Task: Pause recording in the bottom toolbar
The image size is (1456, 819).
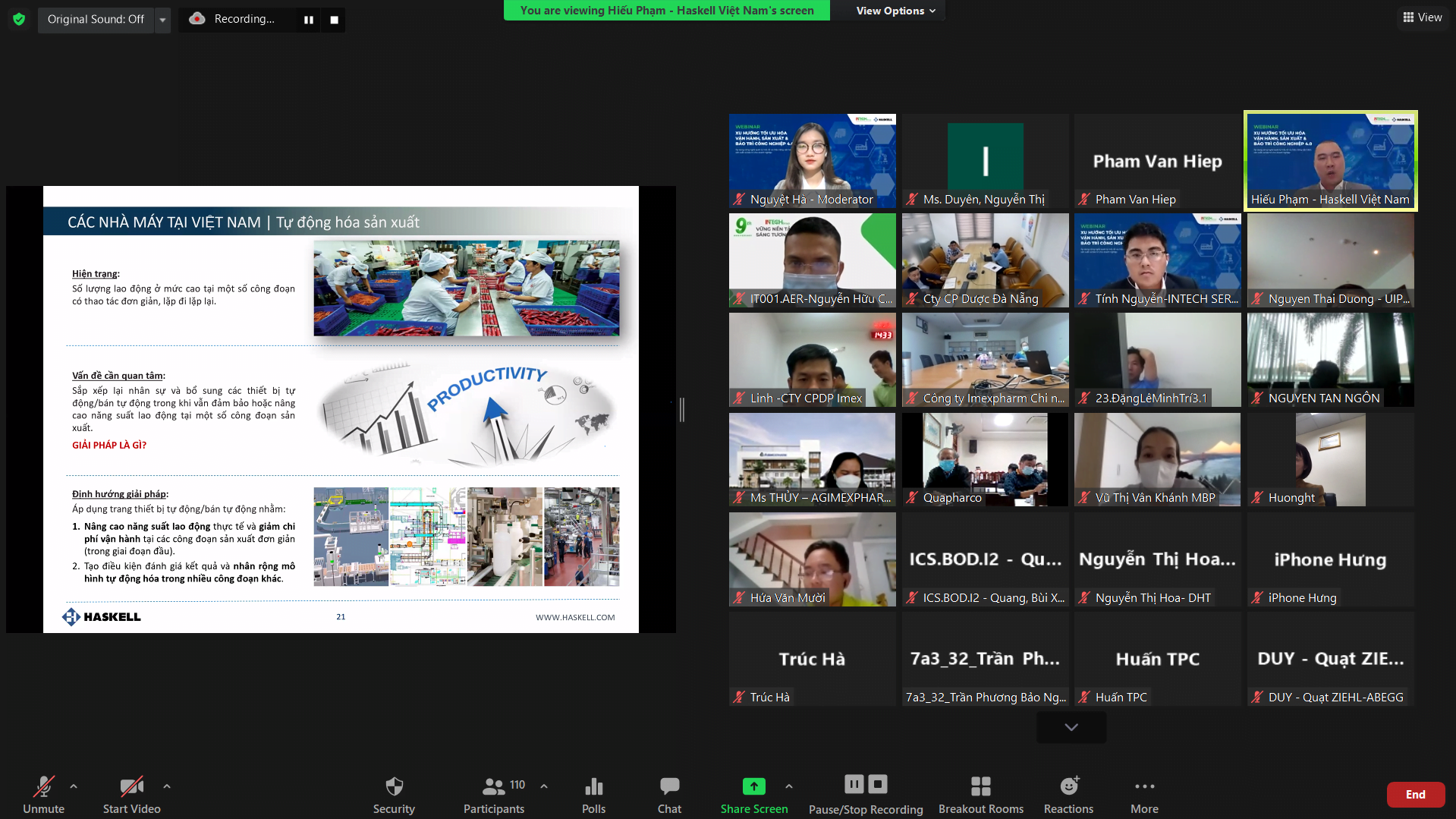Action: [854, 784]
